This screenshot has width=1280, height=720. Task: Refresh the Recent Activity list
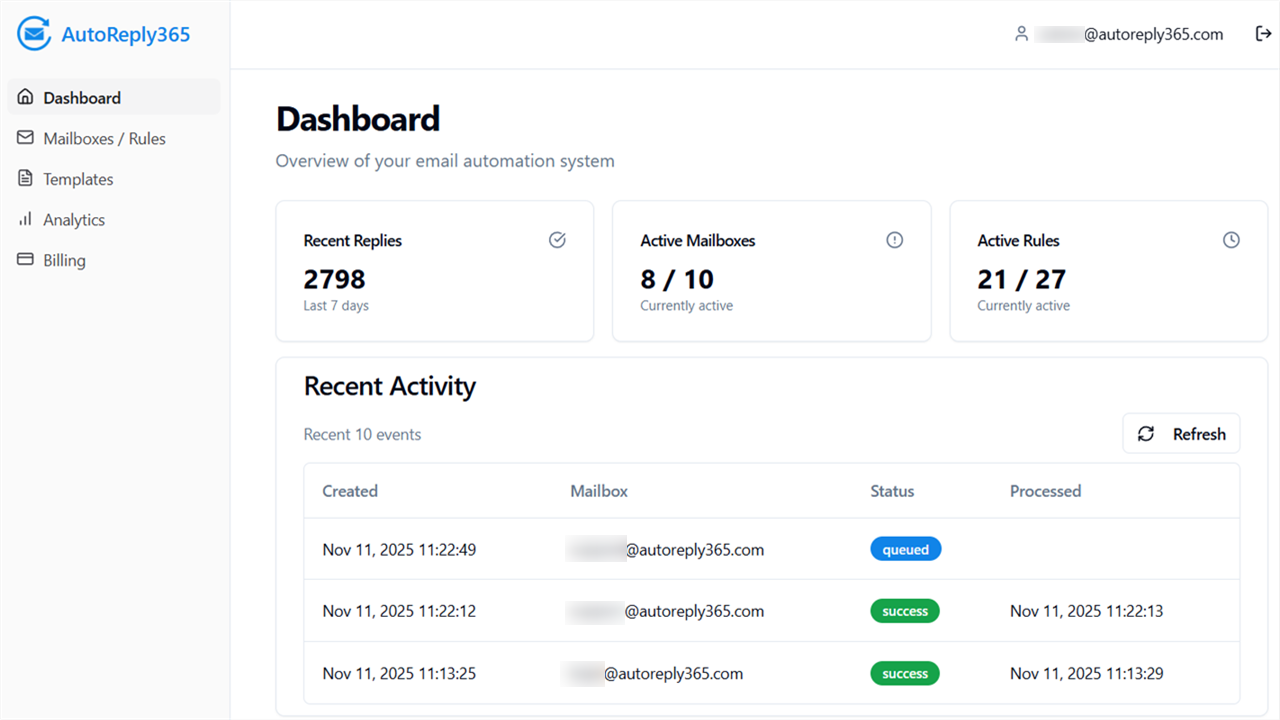tap(1181, 434)
